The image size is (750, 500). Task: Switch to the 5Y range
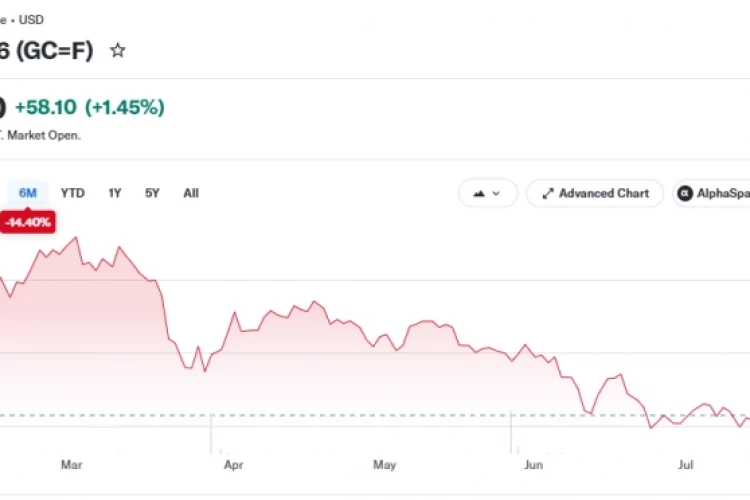(152, 193)
